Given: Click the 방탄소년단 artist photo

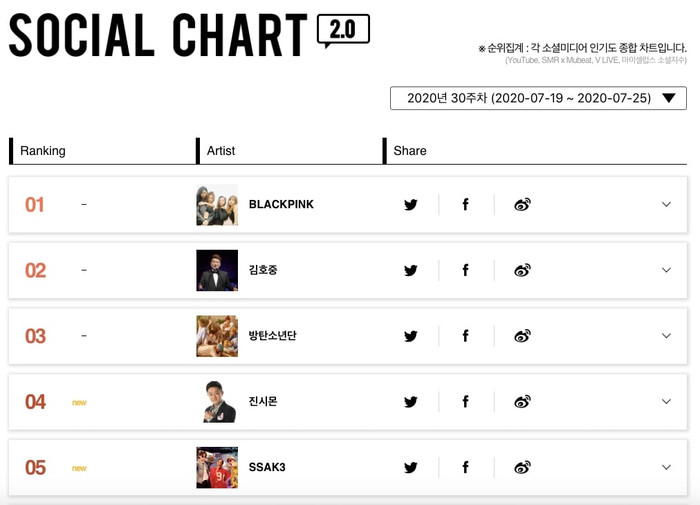Looking at the screenshot, I should (217, 336).
